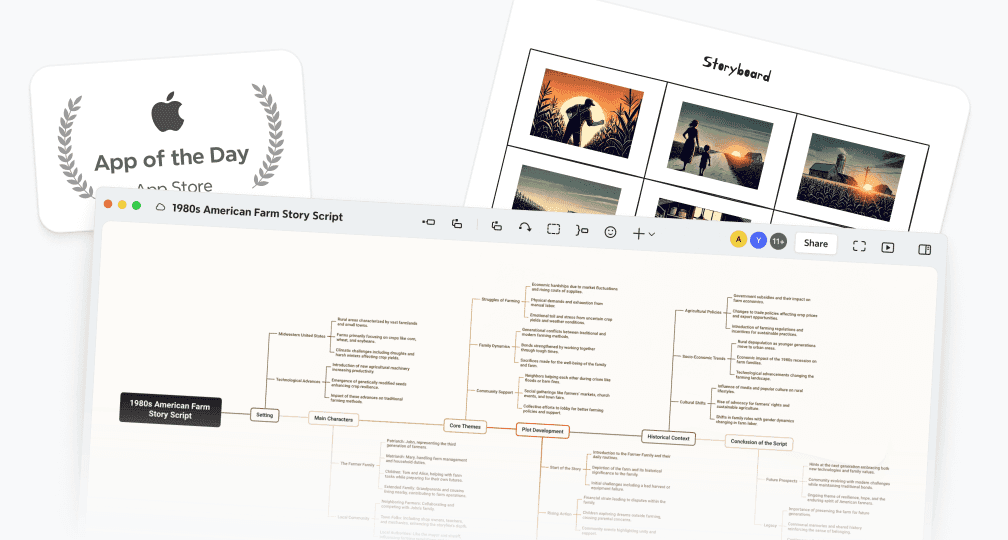
Task: Select the Core Themes topic node
Action: tap(465, 426)
